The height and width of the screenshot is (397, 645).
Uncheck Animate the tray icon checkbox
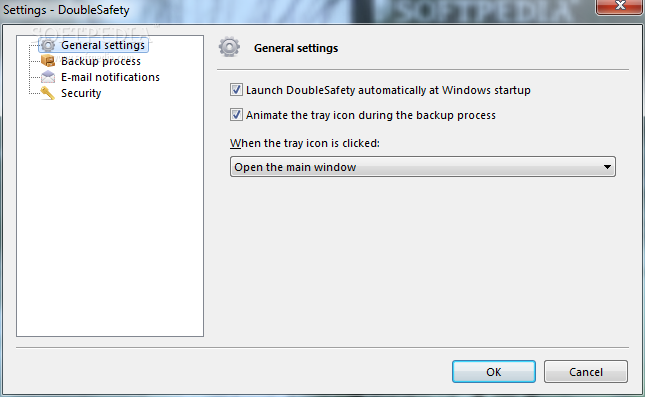coord(236,115)
